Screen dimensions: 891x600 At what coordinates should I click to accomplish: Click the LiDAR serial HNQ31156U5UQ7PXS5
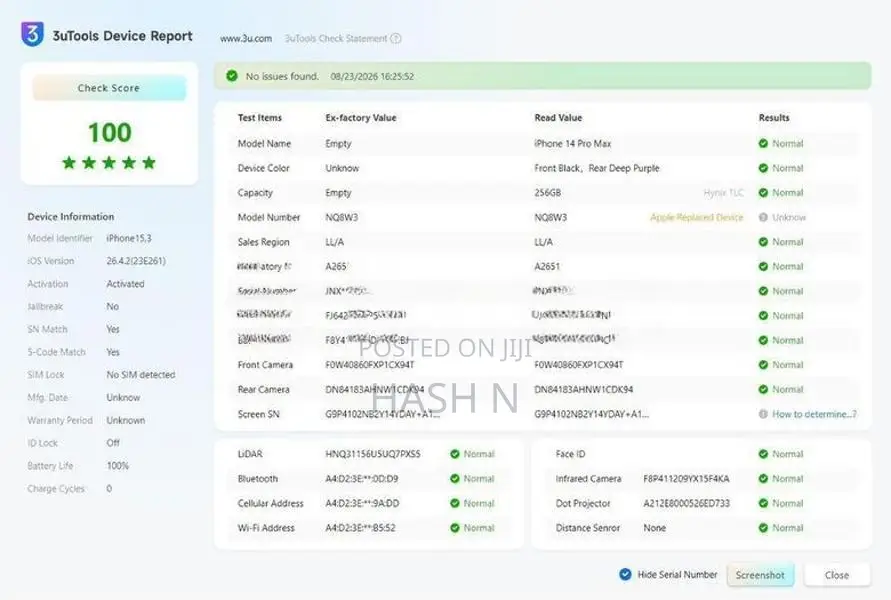(373, 454)
